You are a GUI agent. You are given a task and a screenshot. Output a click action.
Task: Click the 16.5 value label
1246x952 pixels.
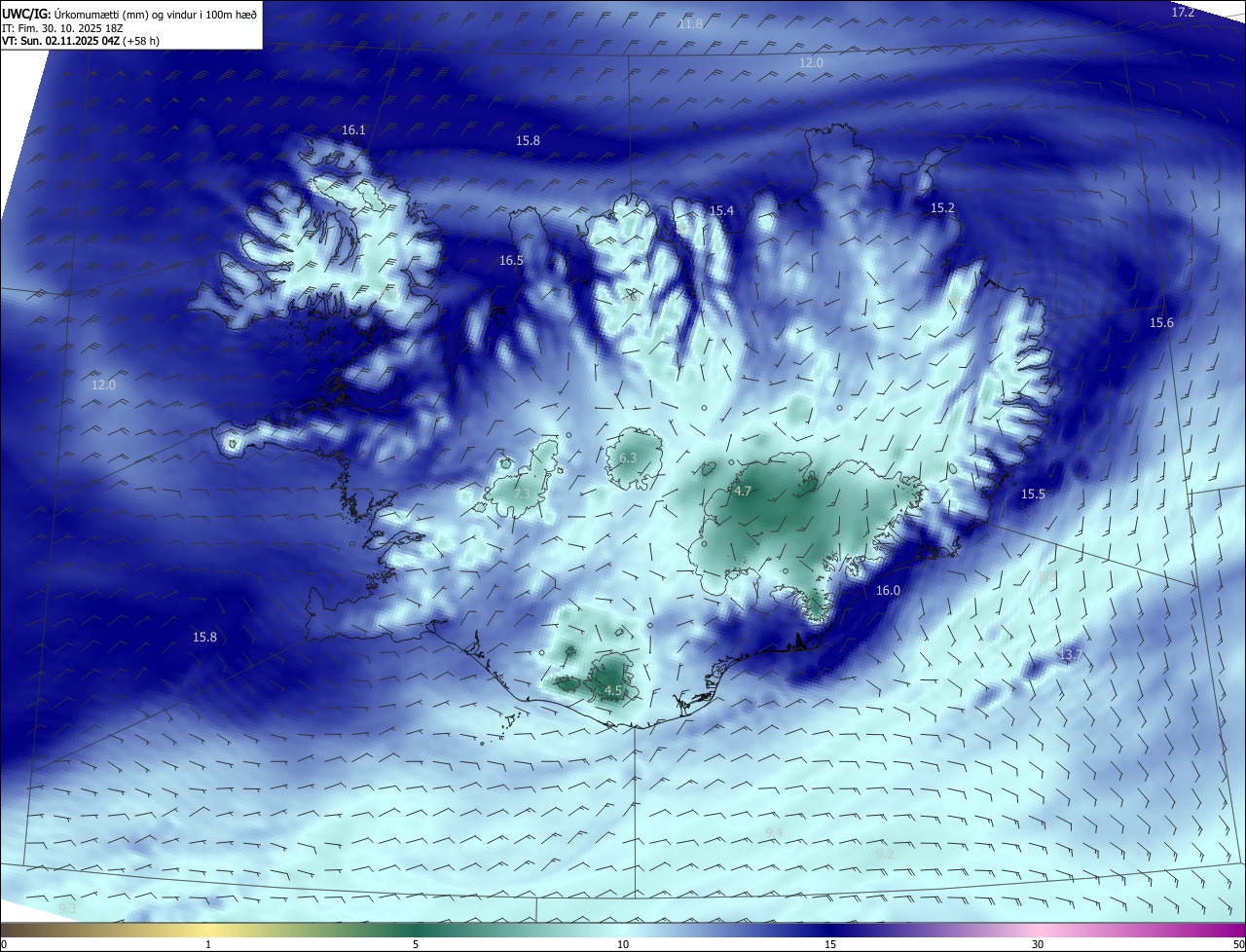pos(511,260)
